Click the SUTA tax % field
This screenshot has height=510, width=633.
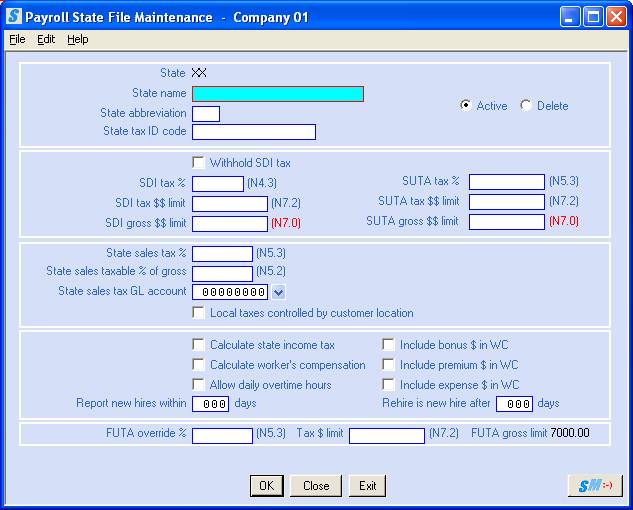click(507, 182)
